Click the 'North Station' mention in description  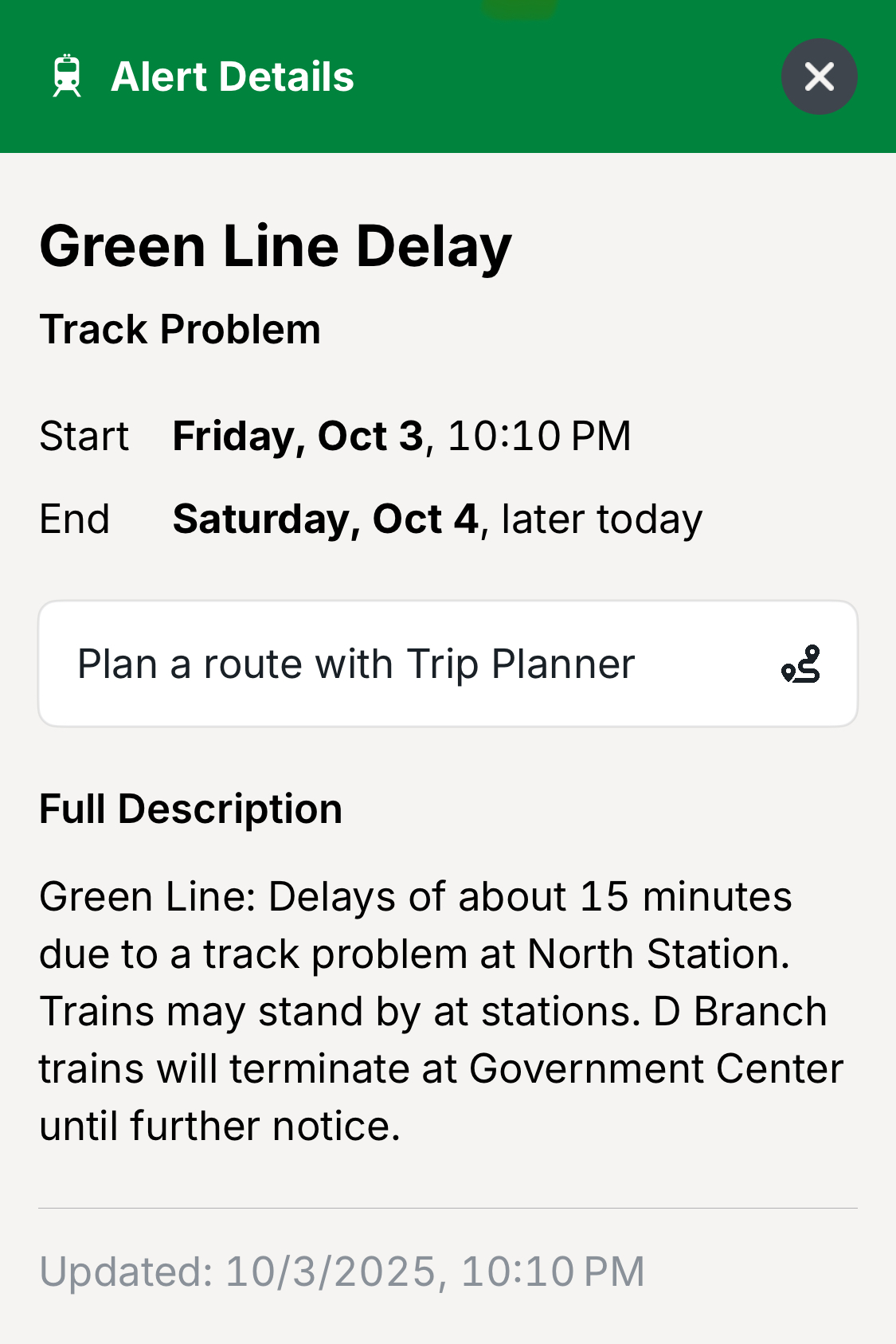click(656, 954)
